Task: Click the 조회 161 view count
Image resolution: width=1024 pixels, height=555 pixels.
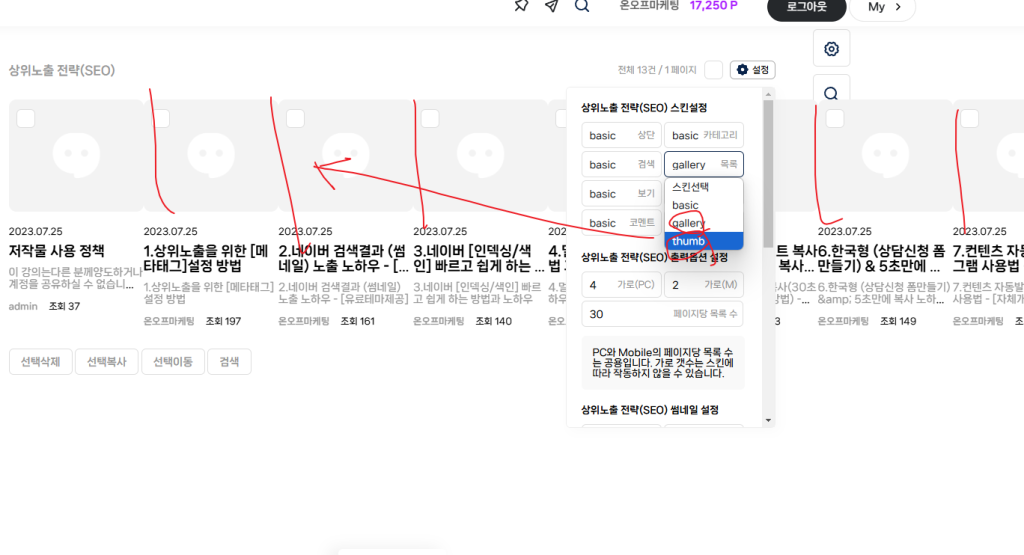Action: click(x=358, y=321)
